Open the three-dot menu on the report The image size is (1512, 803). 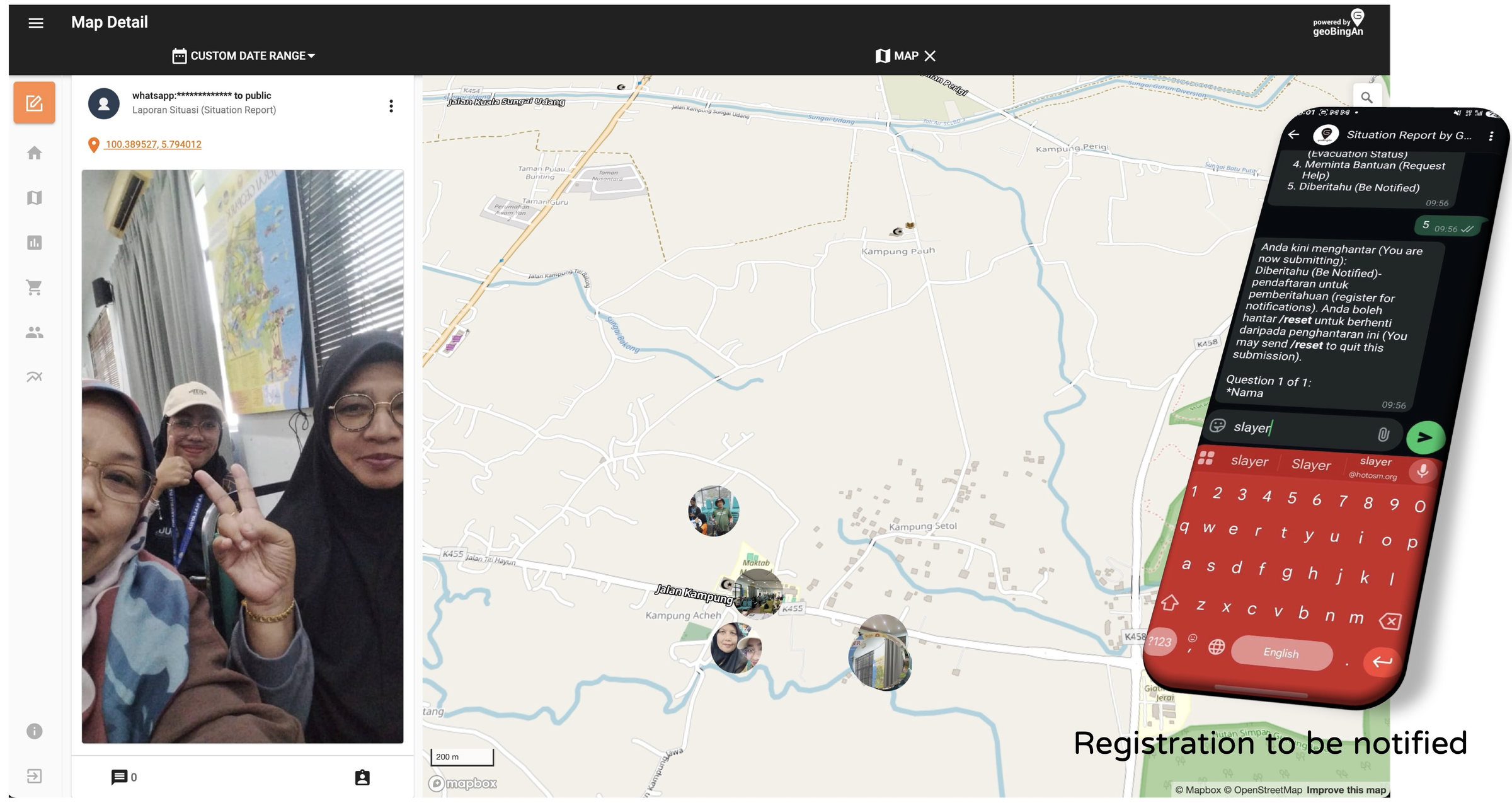click(391, 106)
